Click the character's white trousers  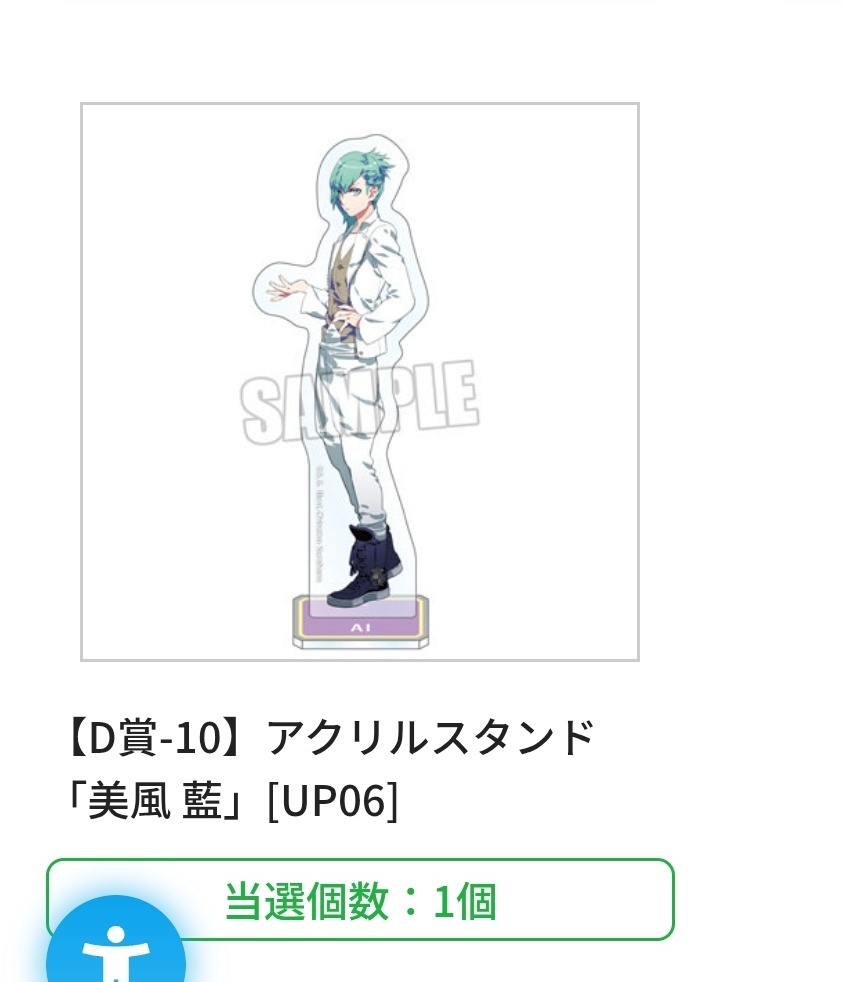coord(349,432)
